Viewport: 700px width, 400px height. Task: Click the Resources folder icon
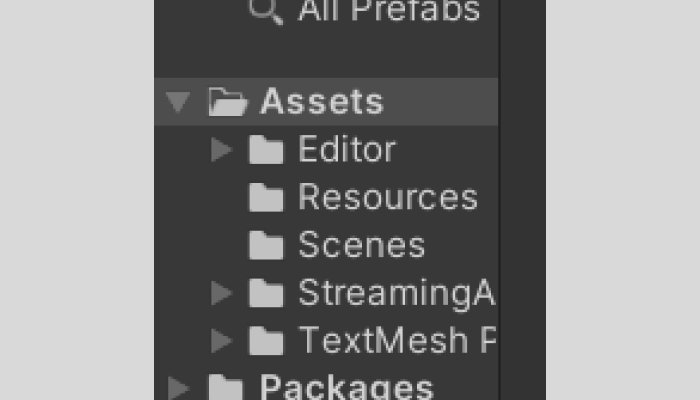266,198
